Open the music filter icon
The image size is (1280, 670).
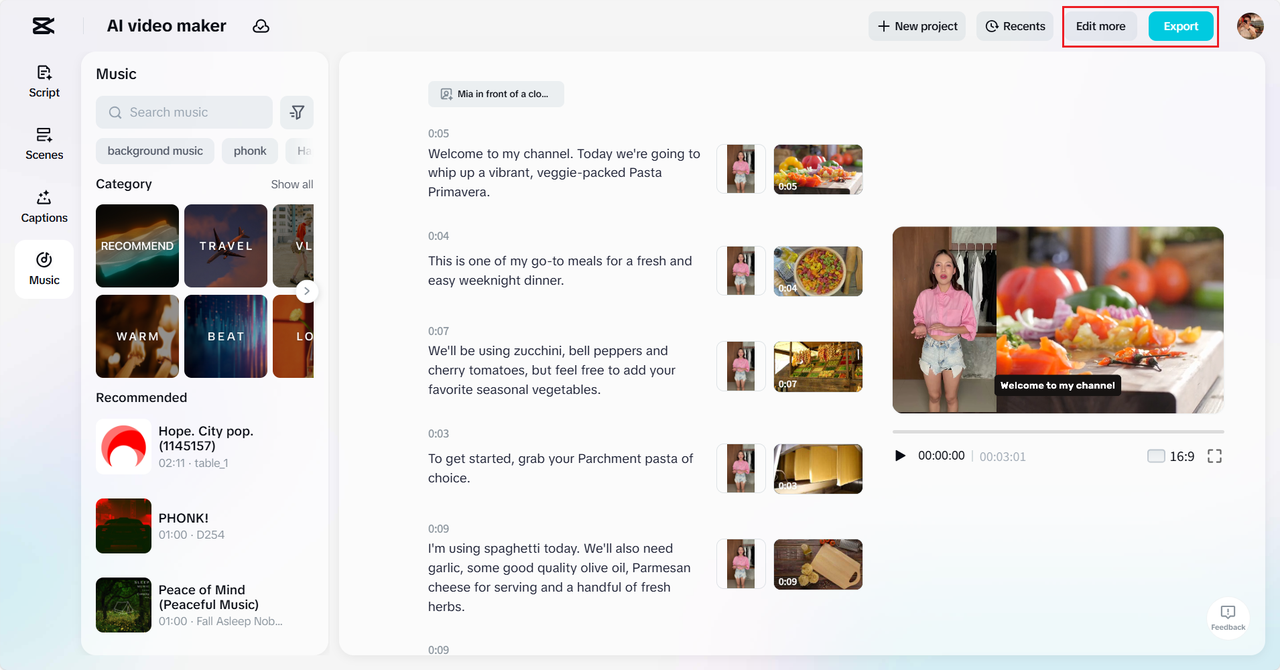pyautogui.click(x=297, y=112)
